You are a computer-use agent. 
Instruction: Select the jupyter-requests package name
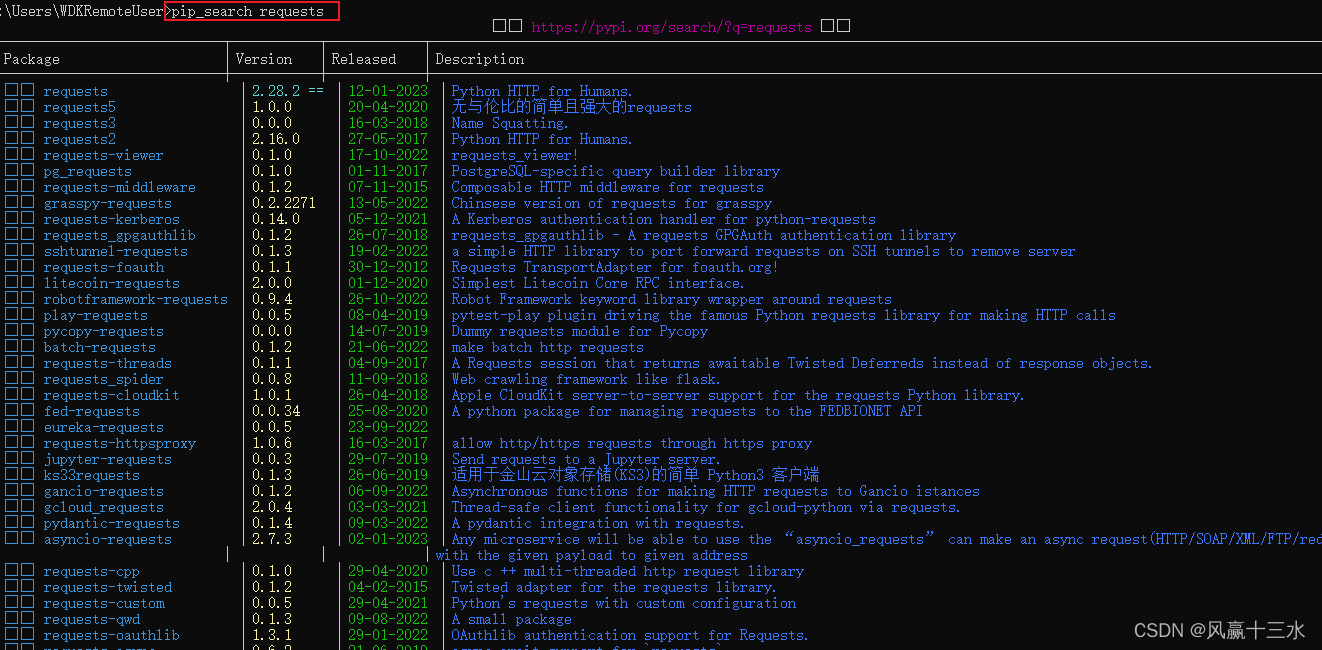click(x=107, y=459)
